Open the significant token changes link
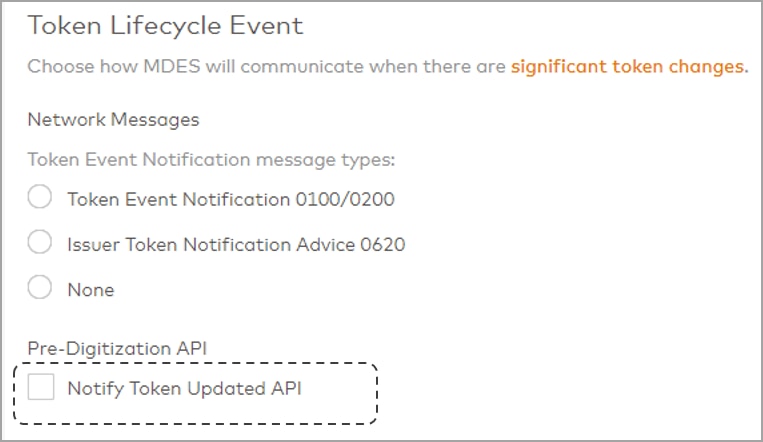Viewport: 763px width, 442px height. [x=628, y=68]
